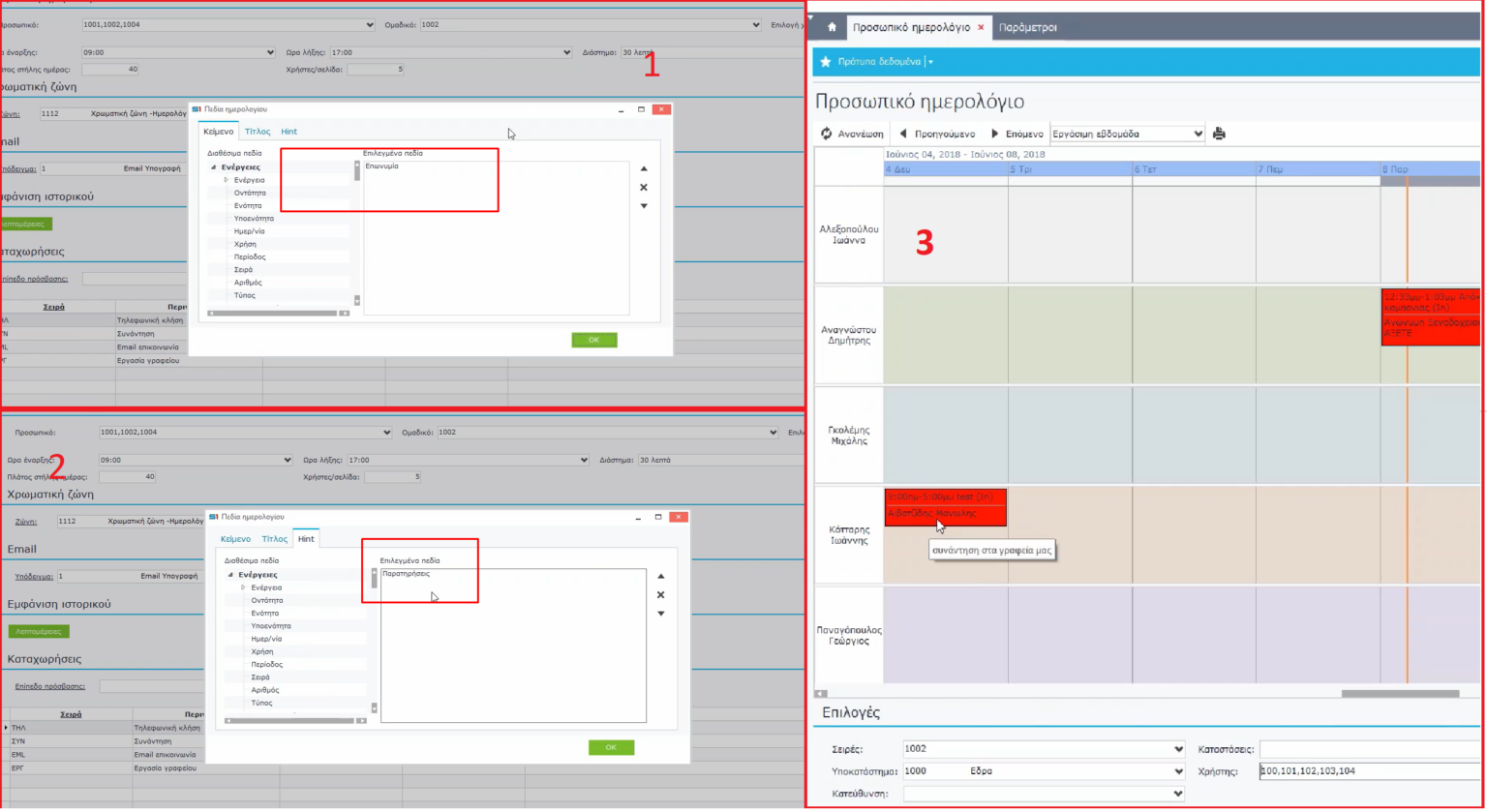1487x812 pixels.
Task: Remove selected field in dialog listing Παρατηρήσεις
Action: coord(661,595)
